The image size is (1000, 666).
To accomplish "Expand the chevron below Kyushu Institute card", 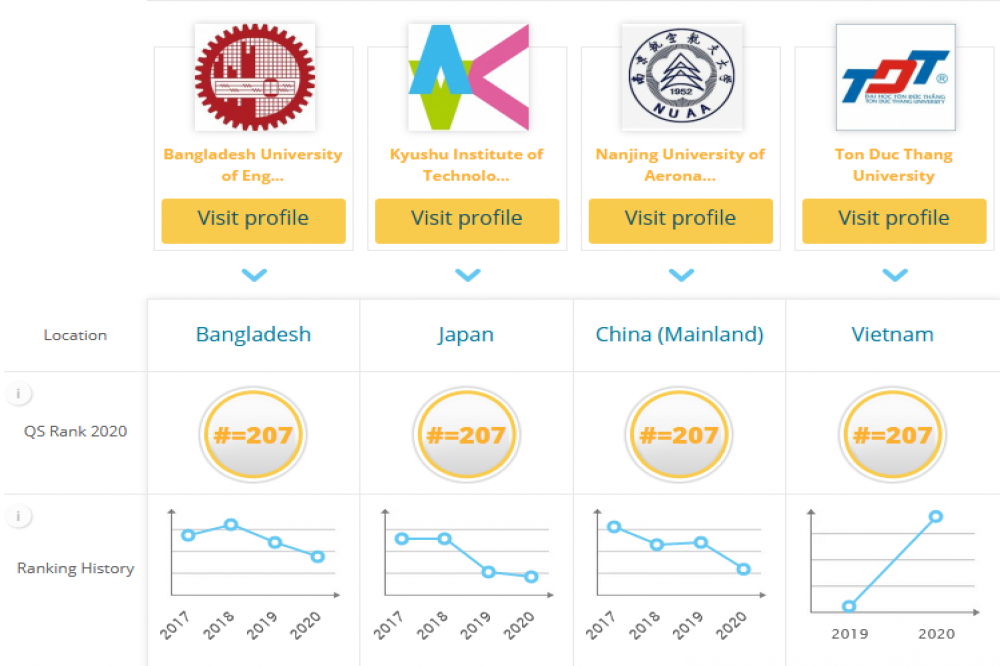I will pos(467,274).
